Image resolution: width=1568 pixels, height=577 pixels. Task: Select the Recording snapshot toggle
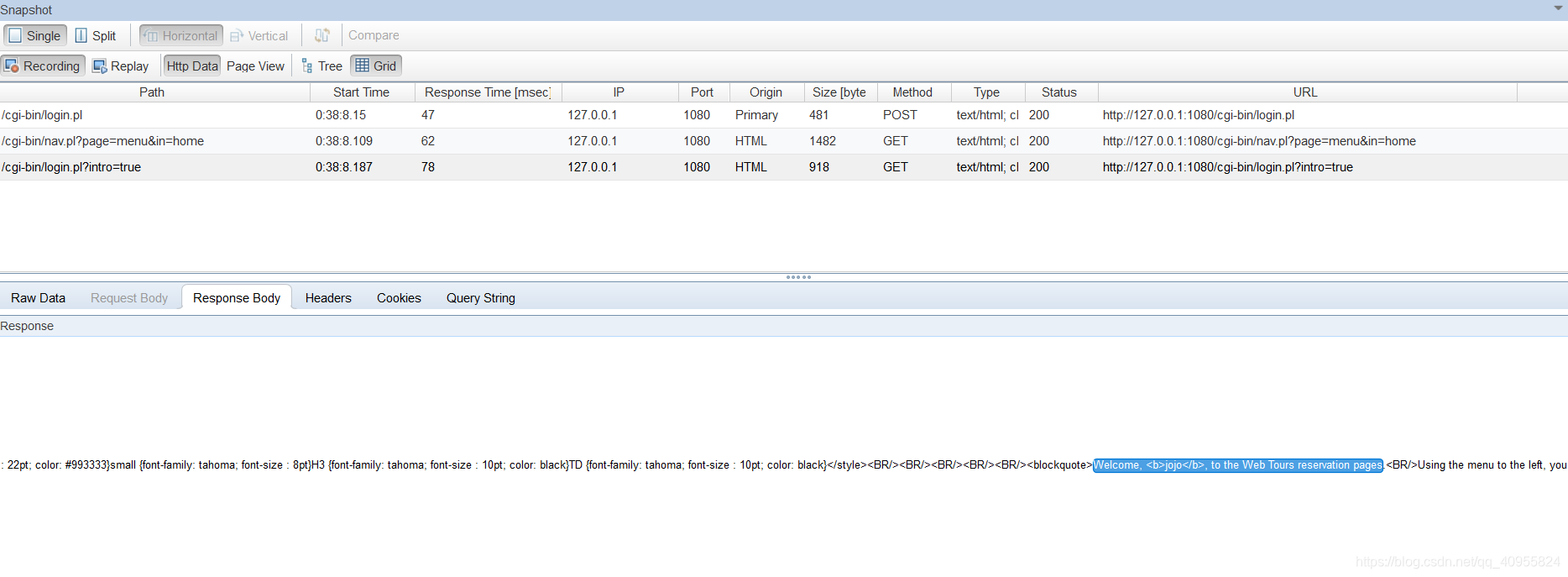(43, 66)
